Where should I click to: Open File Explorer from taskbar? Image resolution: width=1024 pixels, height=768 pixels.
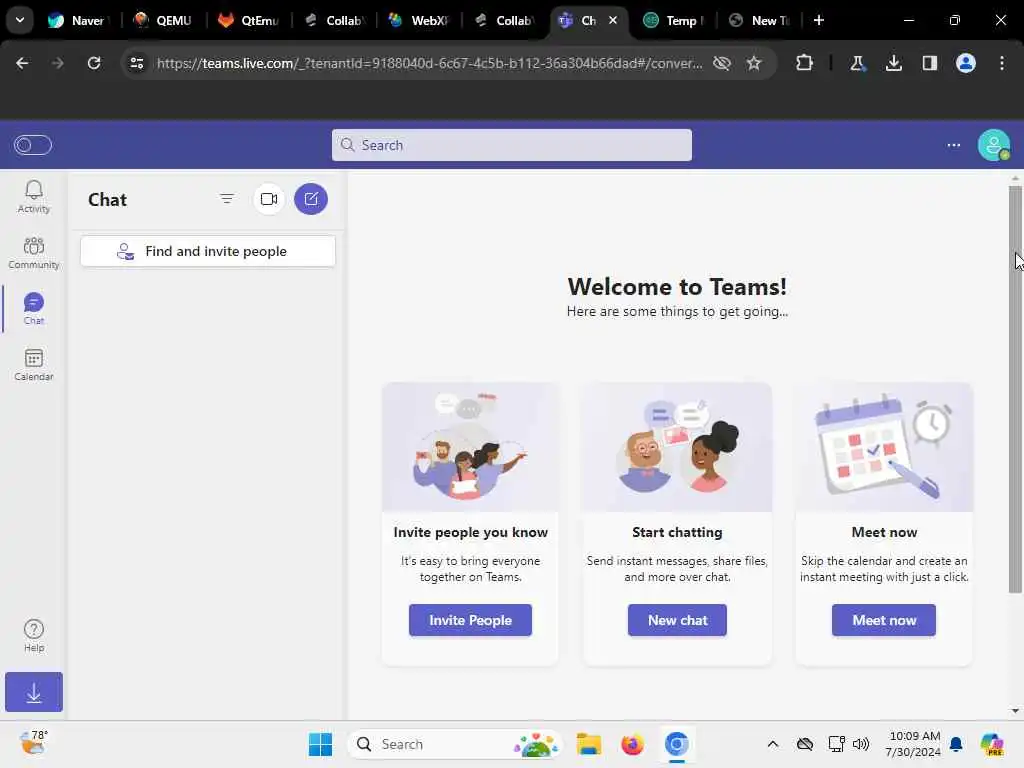click(x=588, y=744)
